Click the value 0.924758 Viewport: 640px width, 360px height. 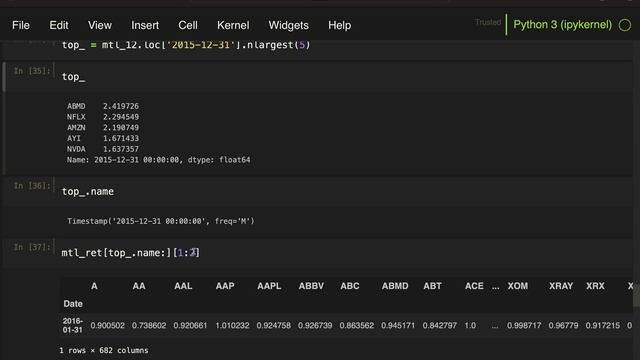click(273, 326)
